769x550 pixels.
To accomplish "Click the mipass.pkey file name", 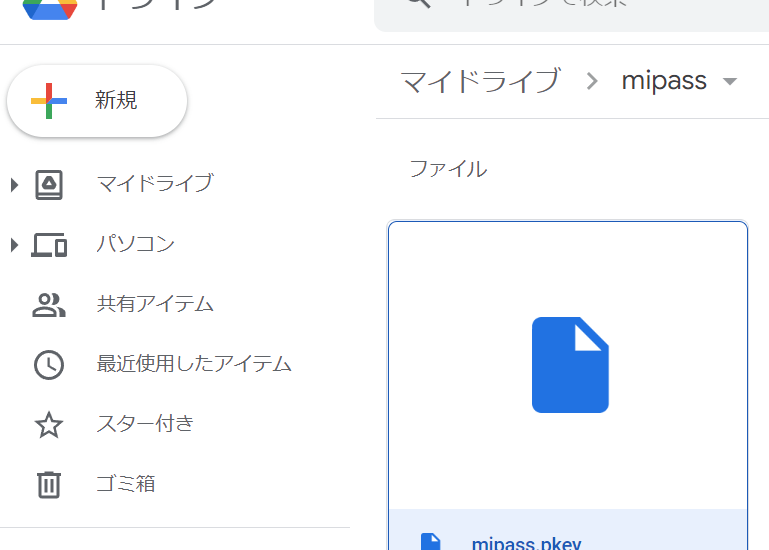I will (527, 543).
